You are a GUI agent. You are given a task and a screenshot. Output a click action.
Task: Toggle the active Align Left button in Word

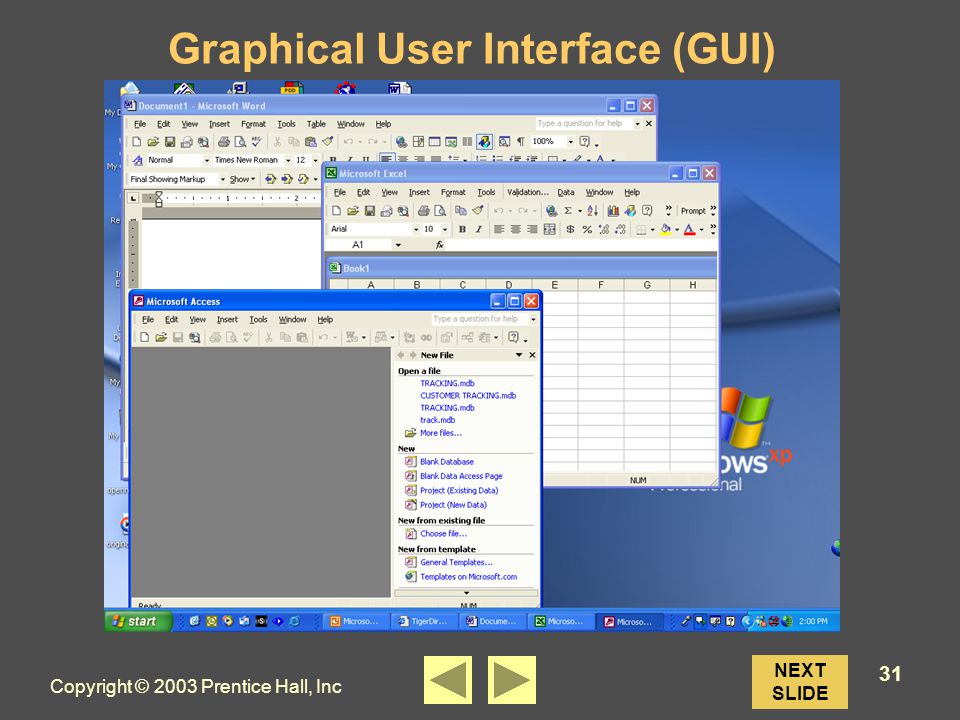pyautogui.click(x=386, y=159)
